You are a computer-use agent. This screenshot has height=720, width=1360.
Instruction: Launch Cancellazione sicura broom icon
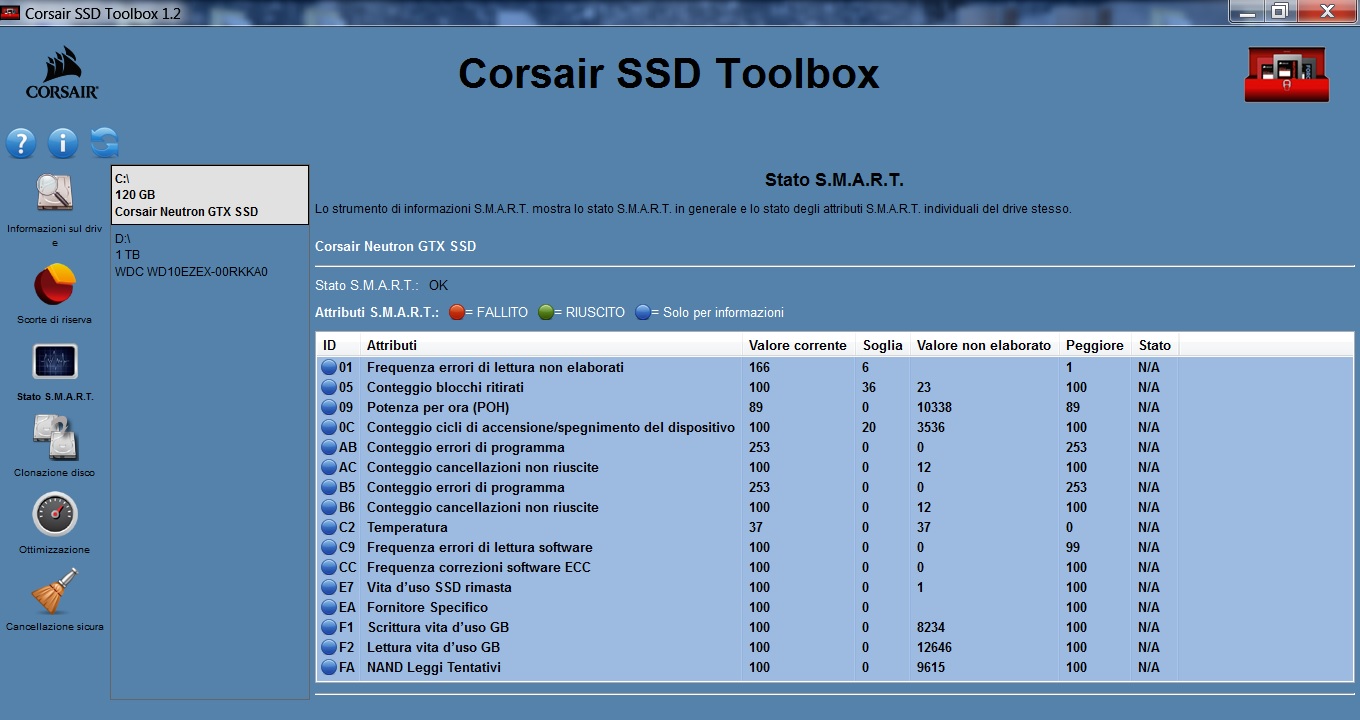pyautogui.click(x=55, y=591)
